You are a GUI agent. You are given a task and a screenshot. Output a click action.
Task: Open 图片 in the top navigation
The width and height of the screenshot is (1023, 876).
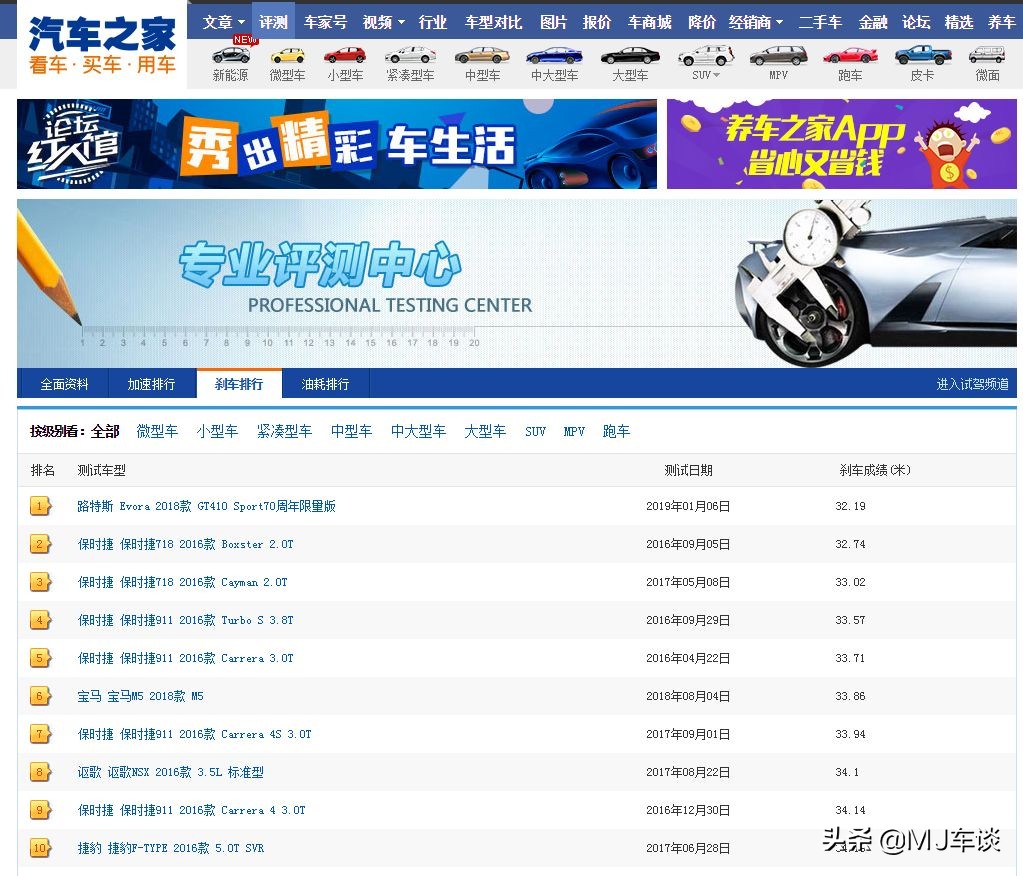553,22
